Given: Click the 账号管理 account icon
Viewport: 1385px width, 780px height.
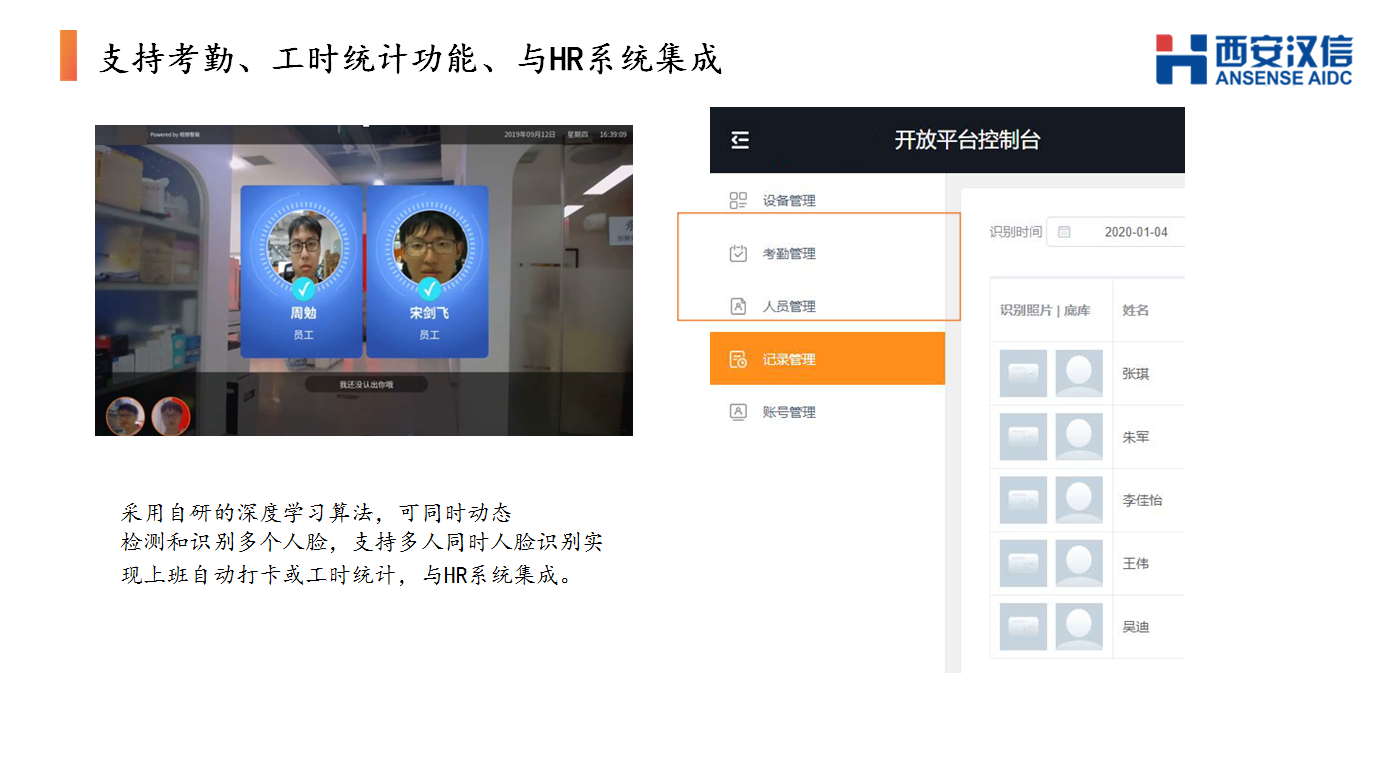Looking at the screenshot, I should pos(738,411).
